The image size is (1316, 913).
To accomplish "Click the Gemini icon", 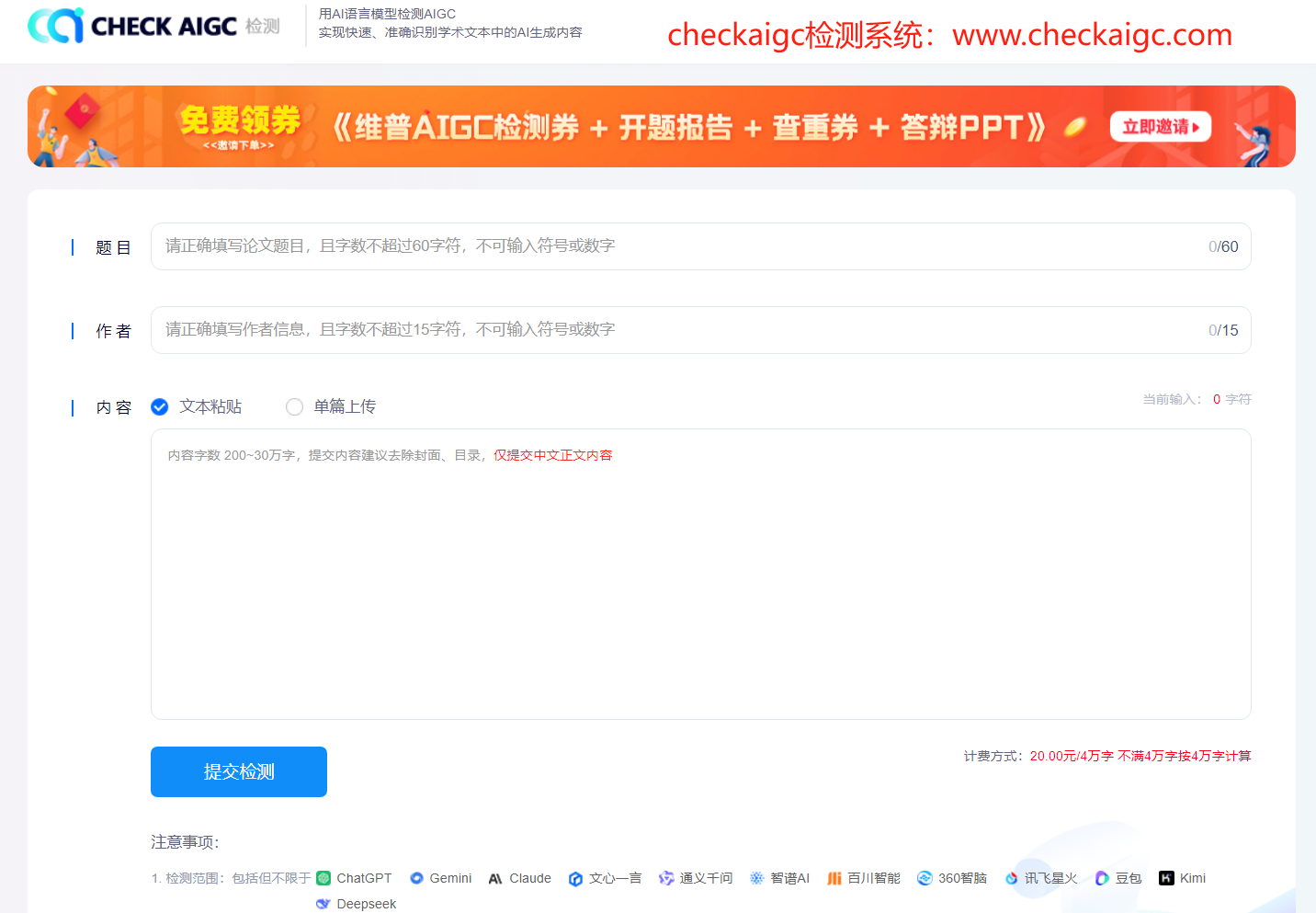I will 416,878.
